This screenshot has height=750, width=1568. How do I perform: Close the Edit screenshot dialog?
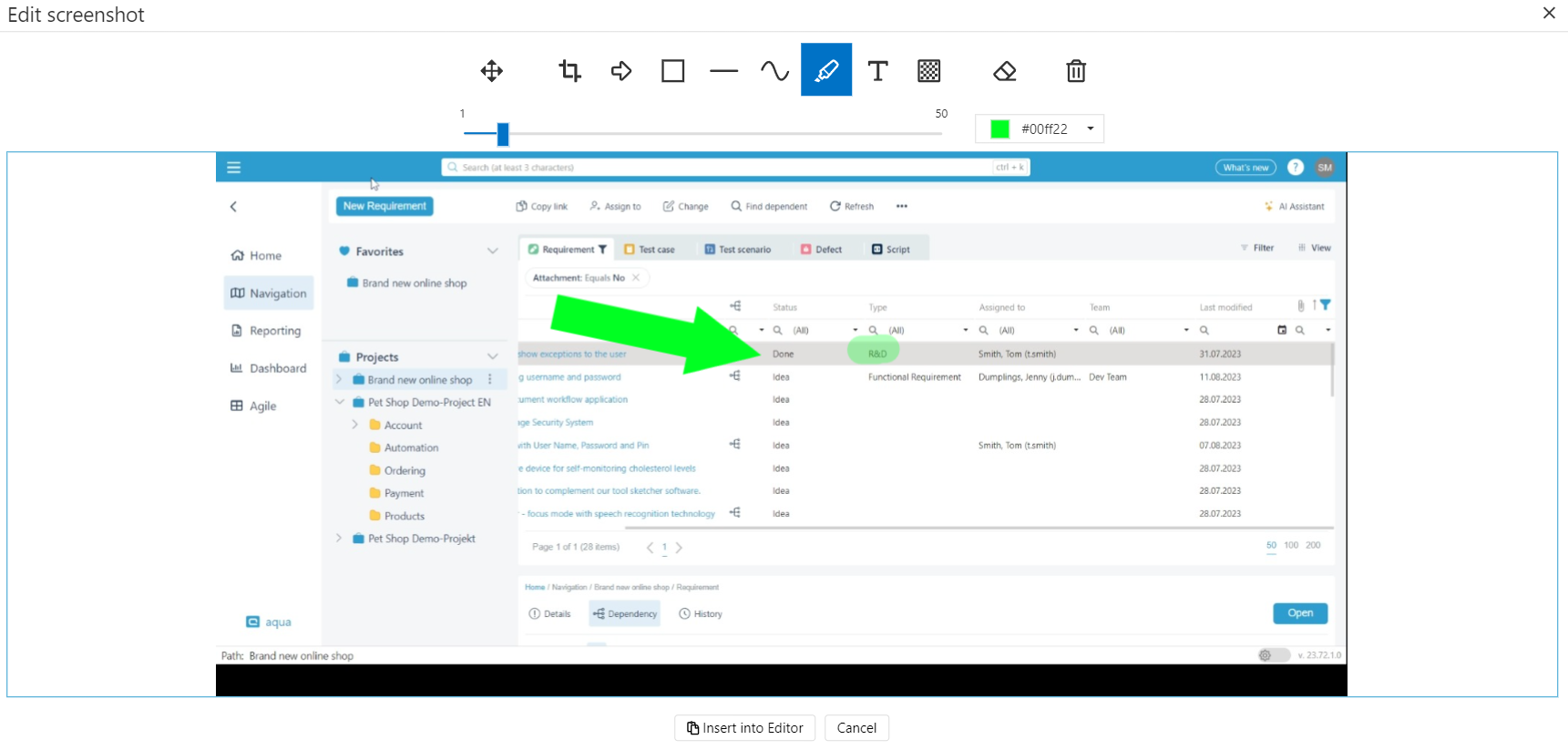(1549, 14)
